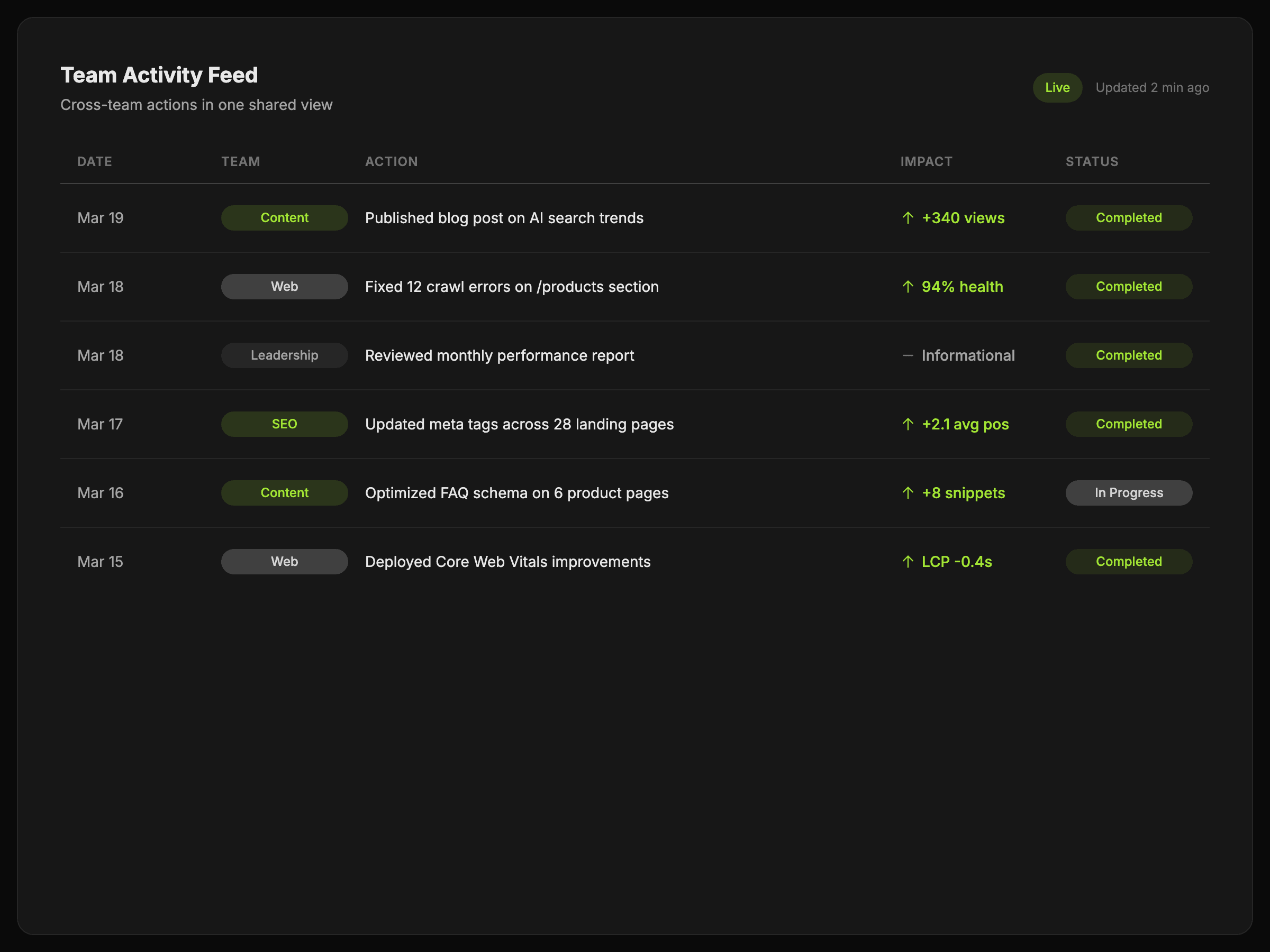This screenshot has width=1270, height=952.
Task: Open 'Deployed Core Web Vitals improvements' action
Action: coord(507,562)
